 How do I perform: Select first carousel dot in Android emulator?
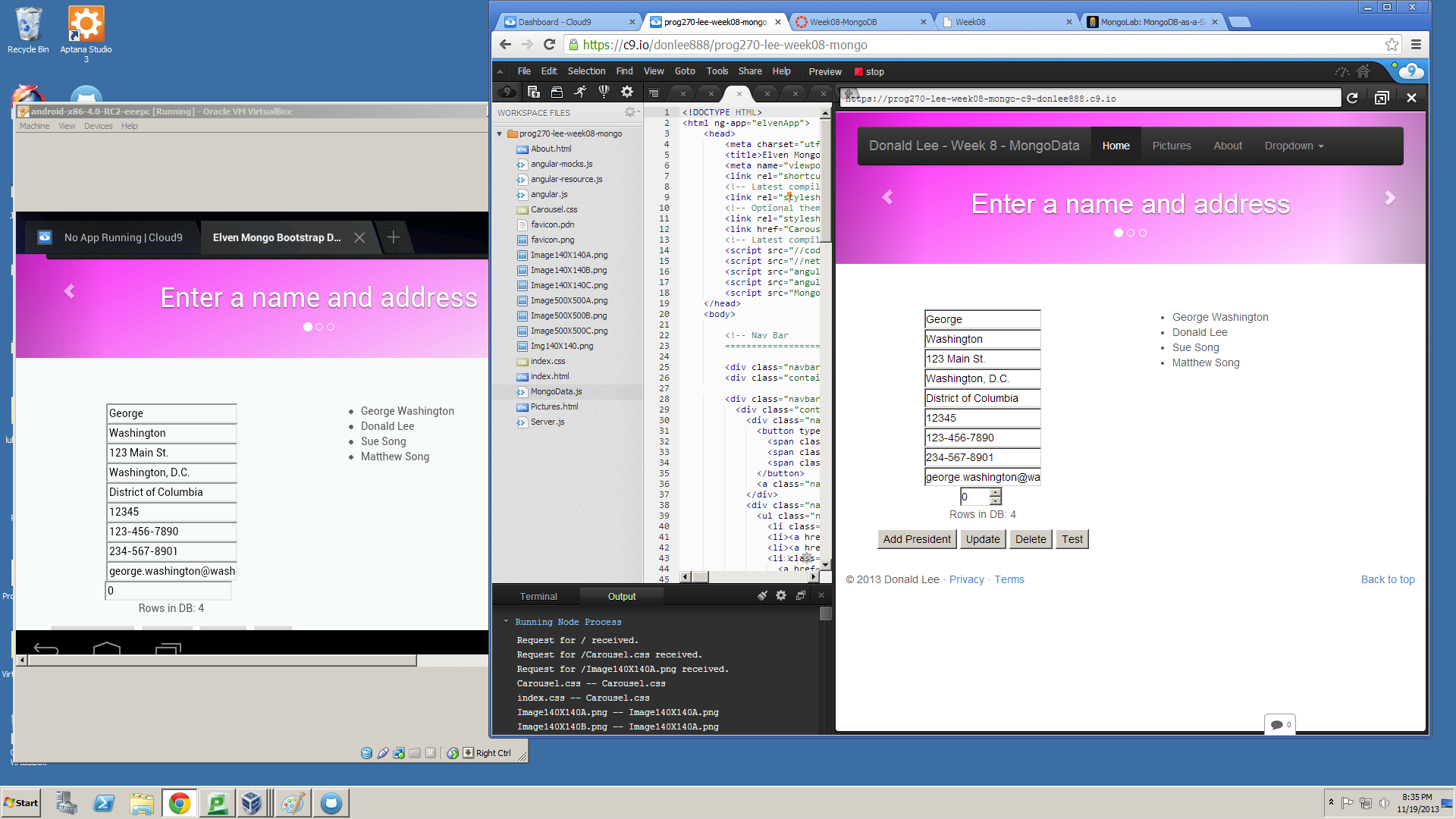(307, 327)
